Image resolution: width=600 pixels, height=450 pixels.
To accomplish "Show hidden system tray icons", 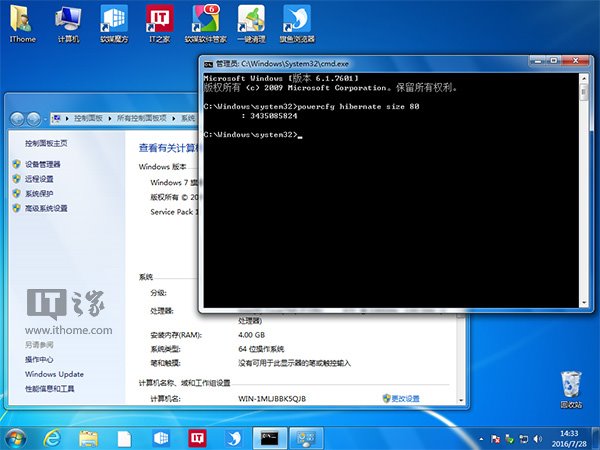I will [x=481, y=437].
